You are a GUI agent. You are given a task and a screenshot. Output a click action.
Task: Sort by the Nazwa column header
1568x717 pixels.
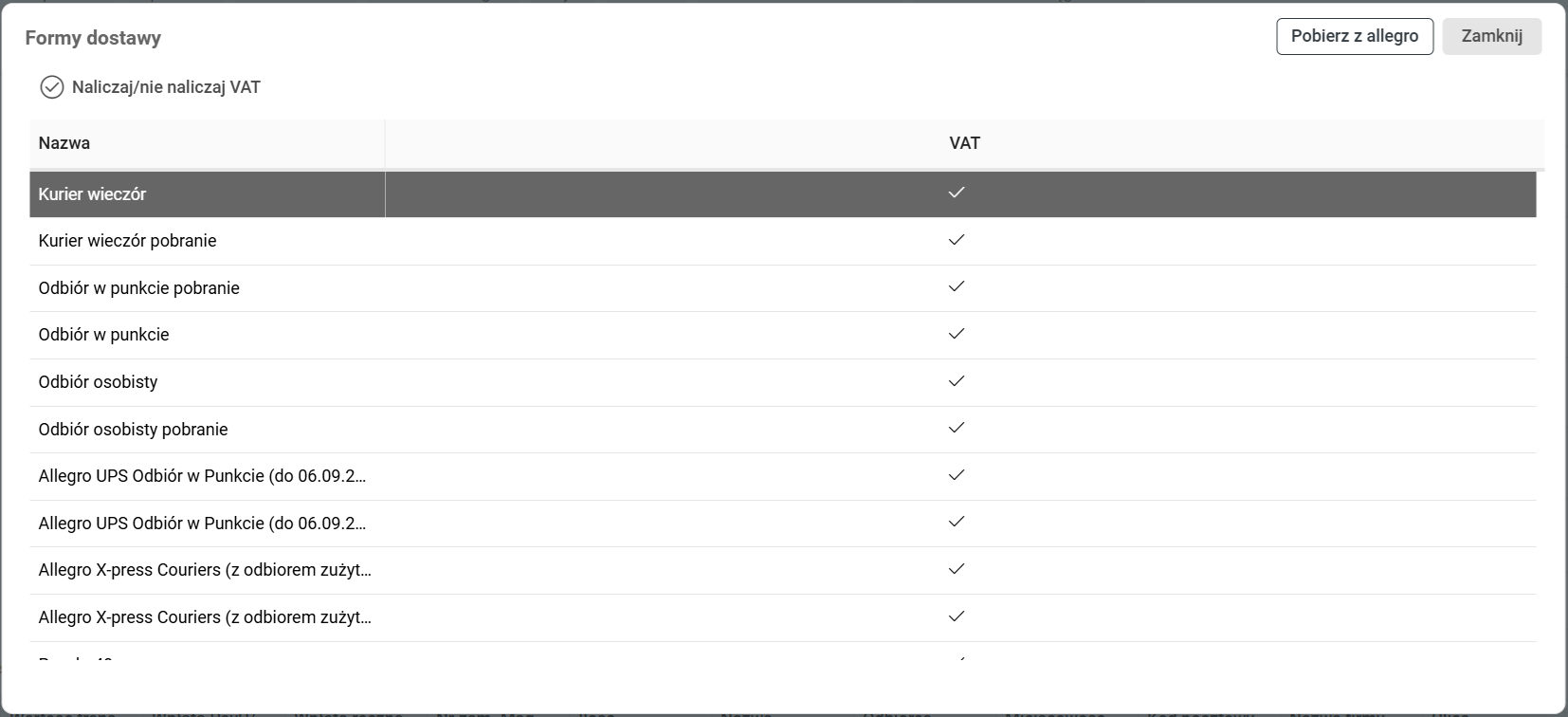tap(64, 143)
